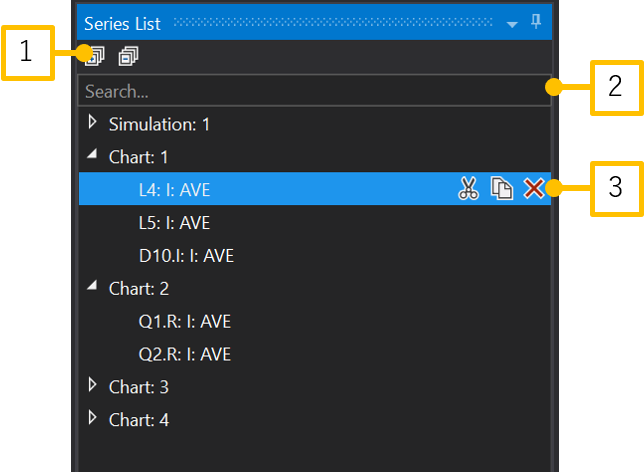Select the L5: I: AVE series
The width and height of the screenshot is (644, 472).
point(175,222)
